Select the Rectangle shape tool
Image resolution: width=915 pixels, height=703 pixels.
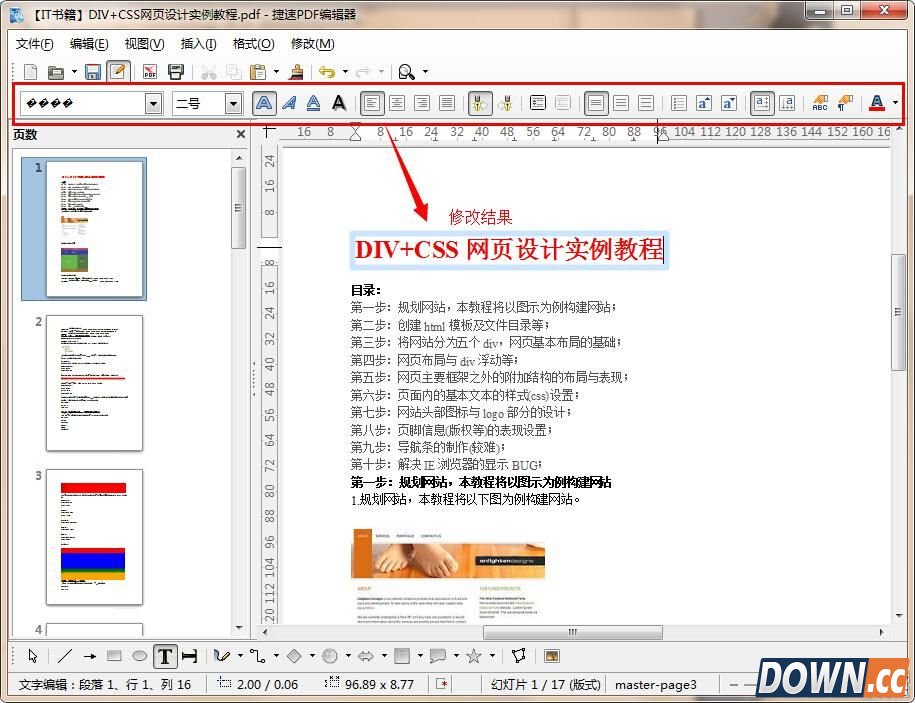pyautogui.click(x=114, y=656)
